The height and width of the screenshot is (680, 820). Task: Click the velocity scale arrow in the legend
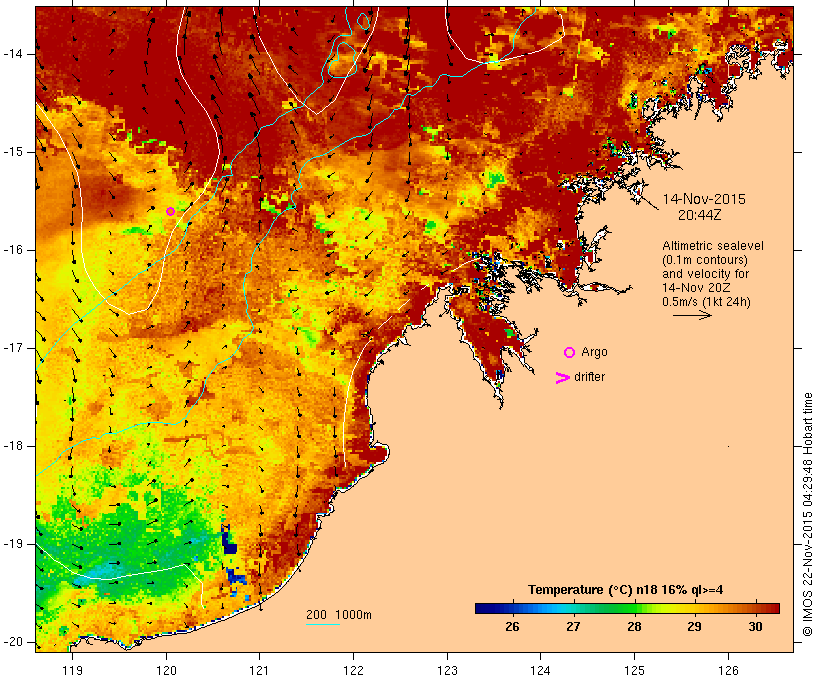tap(692, 315)
